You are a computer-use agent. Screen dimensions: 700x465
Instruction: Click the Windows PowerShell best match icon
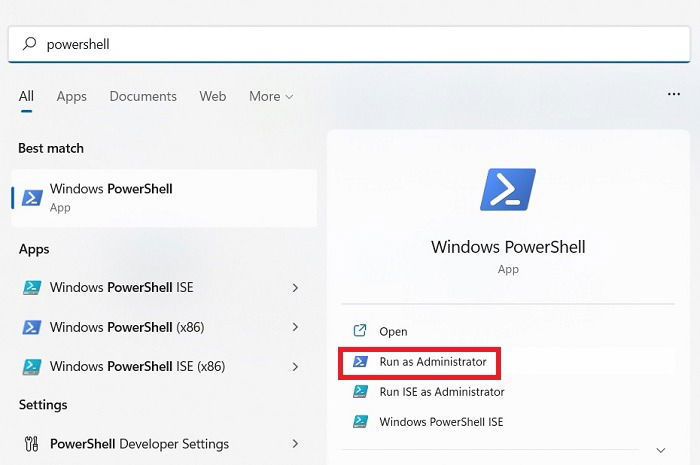(x=33, y=198)
